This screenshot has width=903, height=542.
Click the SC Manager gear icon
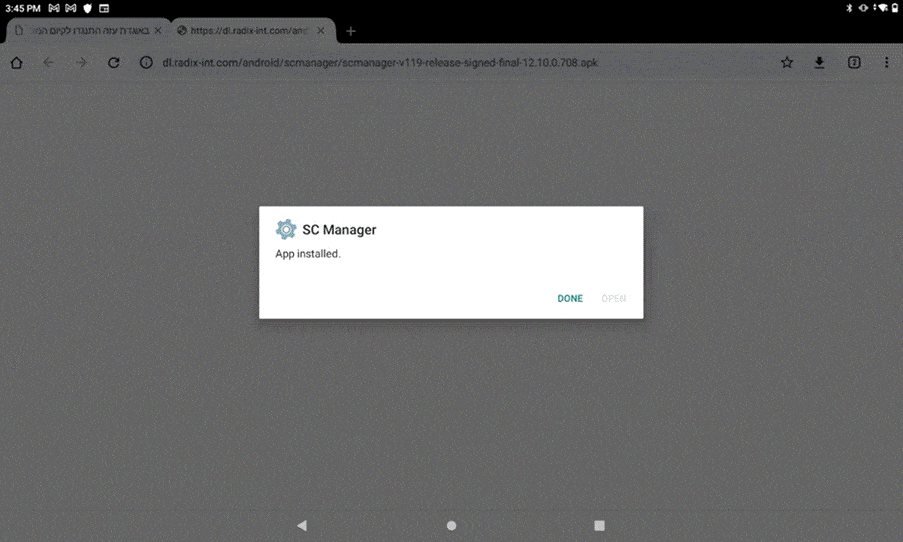pyautogui.click(x=286, y=229)
